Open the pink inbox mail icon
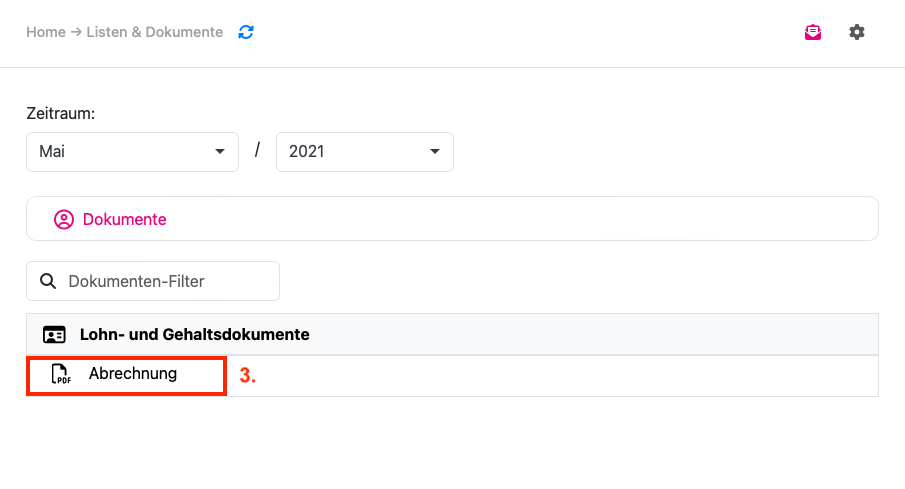The image size is (905, 489). point(813,32)
